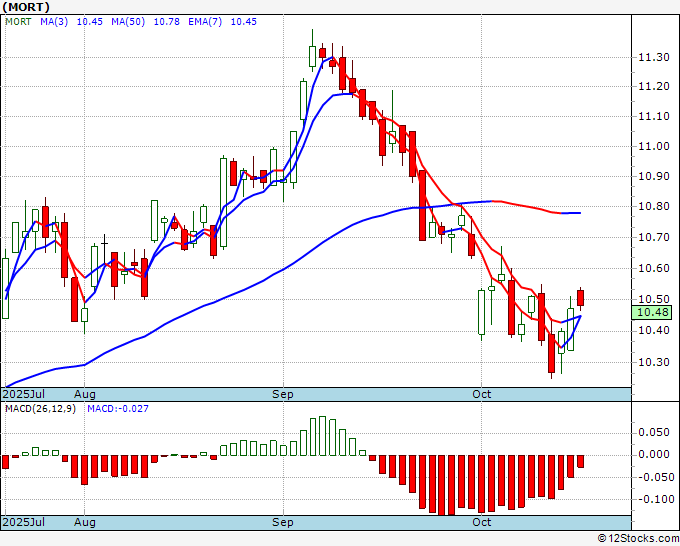Click the (MORT) chart title
Screen dimensions: 680x546
click(x=26, y=7)
